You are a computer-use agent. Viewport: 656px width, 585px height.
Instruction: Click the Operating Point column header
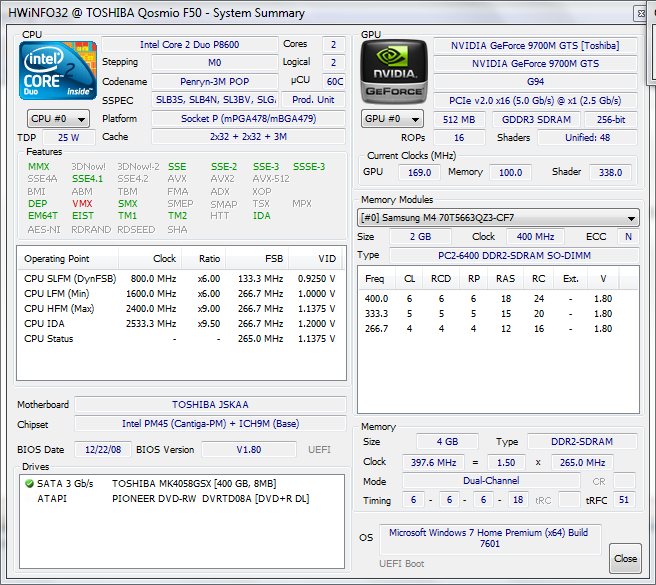[x=68, y=259]
